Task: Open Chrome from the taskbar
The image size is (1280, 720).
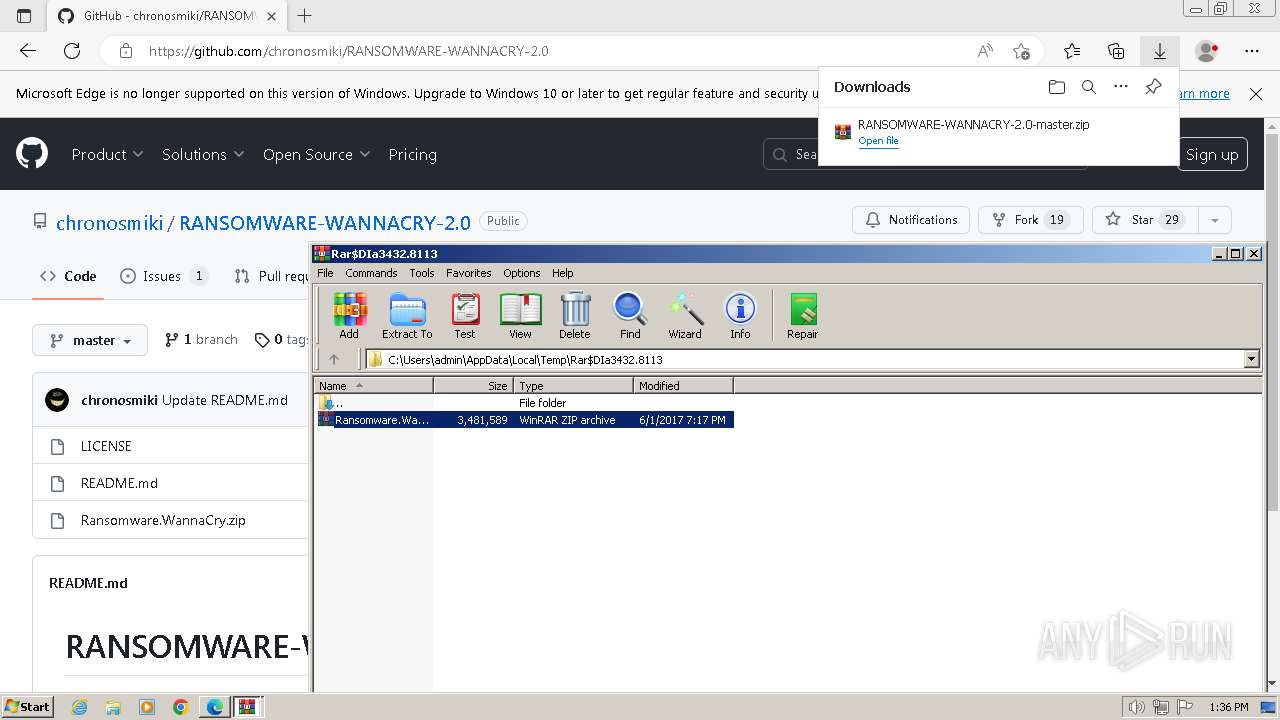Action: 181,707
